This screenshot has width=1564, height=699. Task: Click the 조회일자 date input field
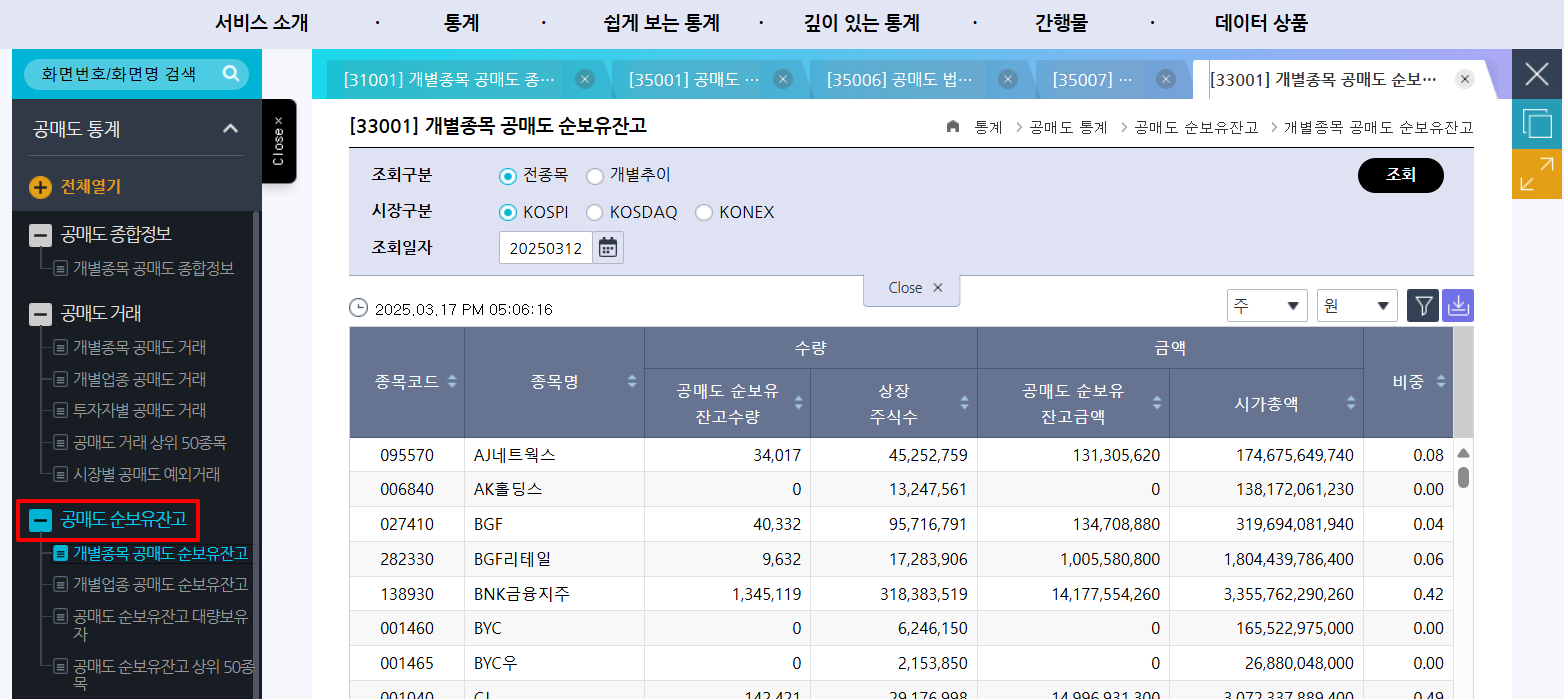coord(546,248)
